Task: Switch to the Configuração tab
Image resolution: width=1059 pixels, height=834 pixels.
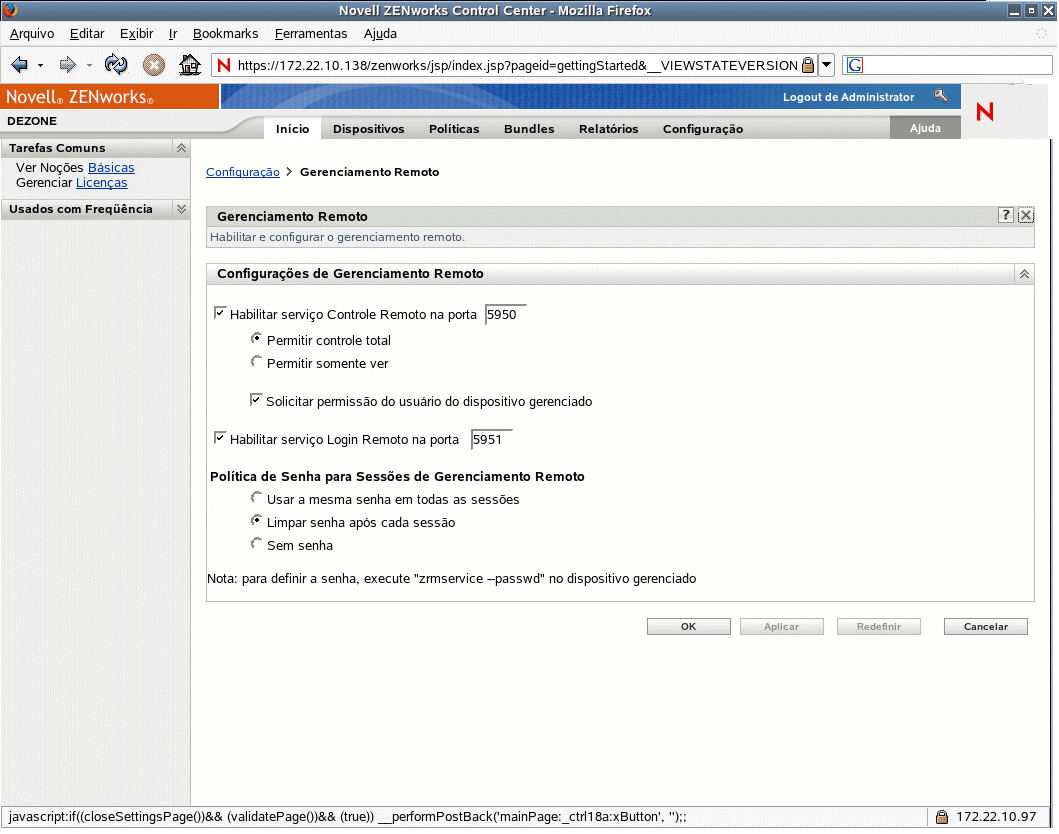Action: [703, 128]
